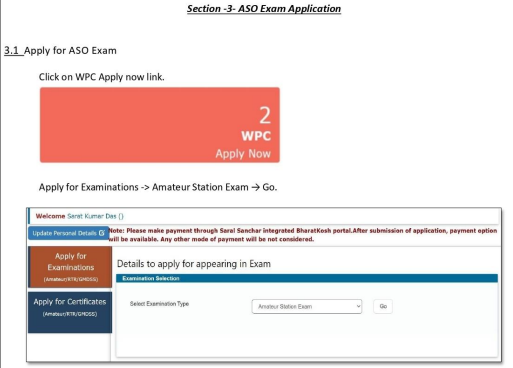513x368 pixels.
Task: Click the edit icon on Update Personal Details
Action: [x=102, y=233]
